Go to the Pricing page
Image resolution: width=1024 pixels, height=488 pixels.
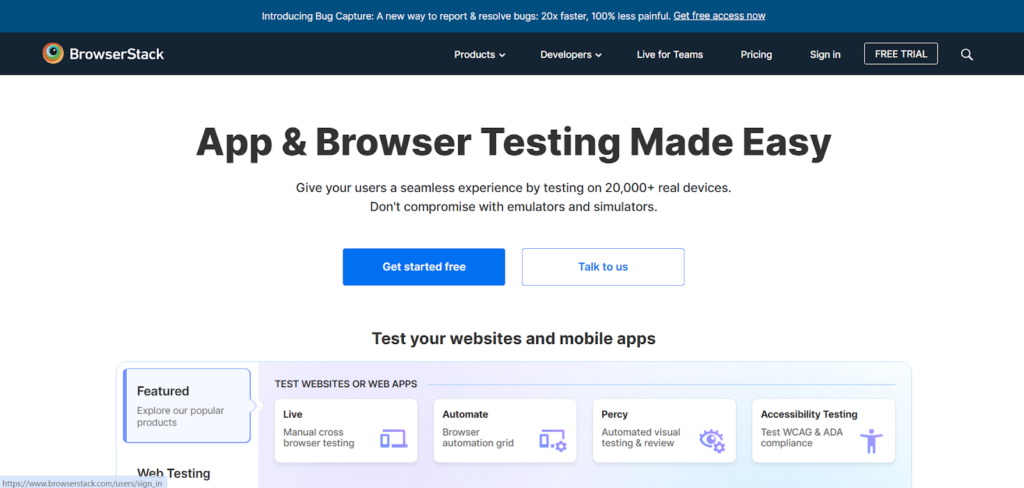click(x=756, y=55)
